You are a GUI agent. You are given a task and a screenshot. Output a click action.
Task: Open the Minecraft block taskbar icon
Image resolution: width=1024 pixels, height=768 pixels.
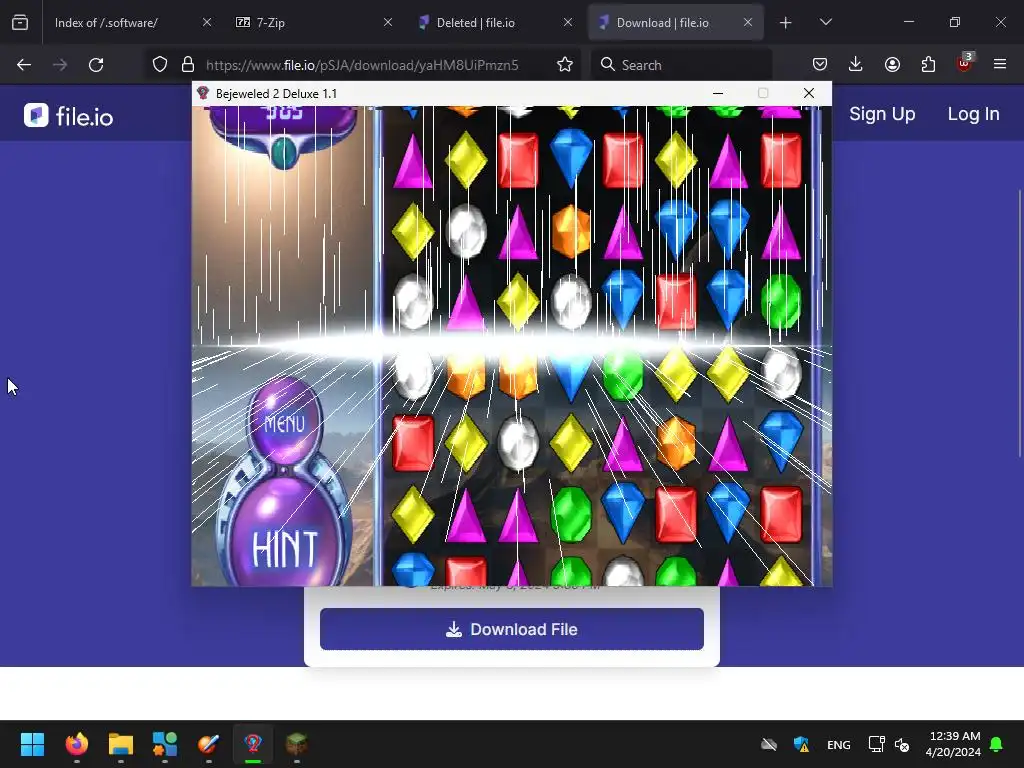[x=296, y=744]
